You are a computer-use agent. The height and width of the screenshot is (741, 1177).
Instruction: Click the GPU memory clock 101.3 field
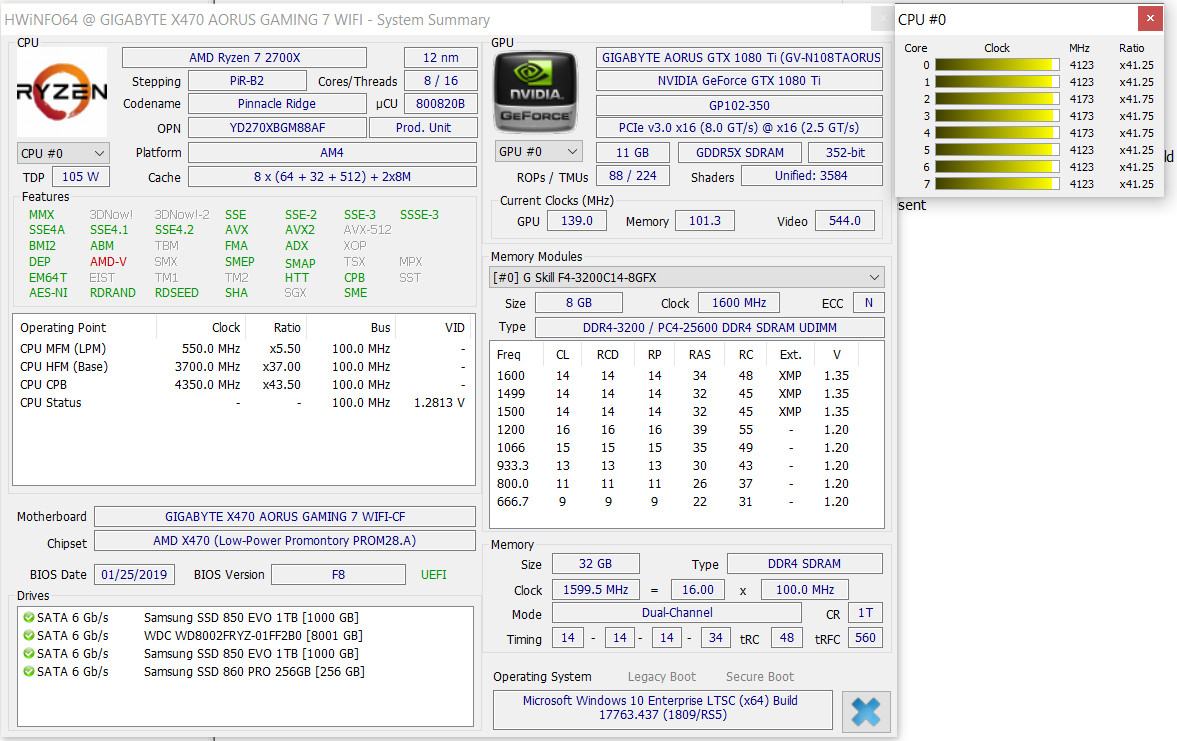click(704, 221)
